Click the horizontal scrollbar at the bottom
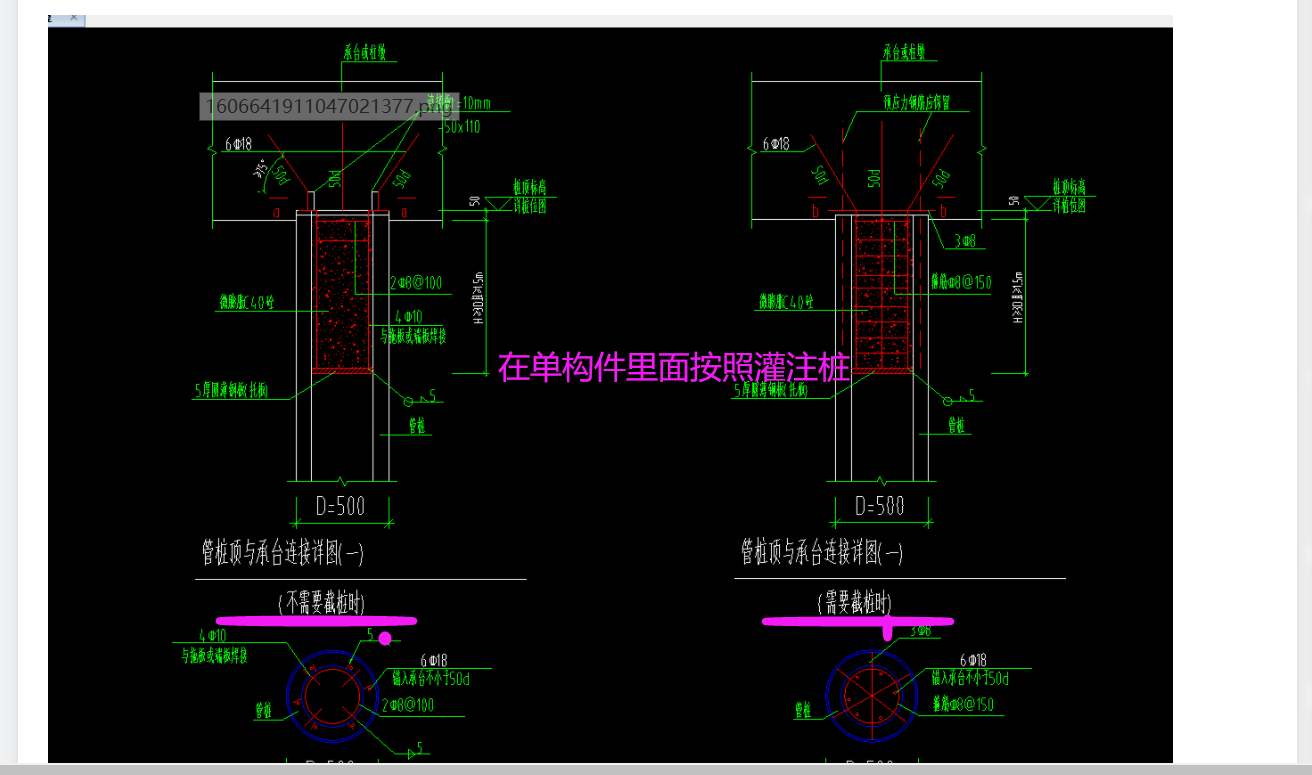This screenshot has height=775, width=1312. pyautogui.click(x=656, y=770)
